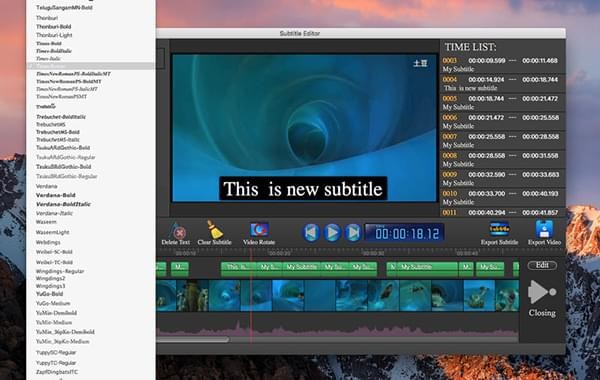Select time list entry 0009
Viewport: 600px width, 380px height.
pos(502,179)
